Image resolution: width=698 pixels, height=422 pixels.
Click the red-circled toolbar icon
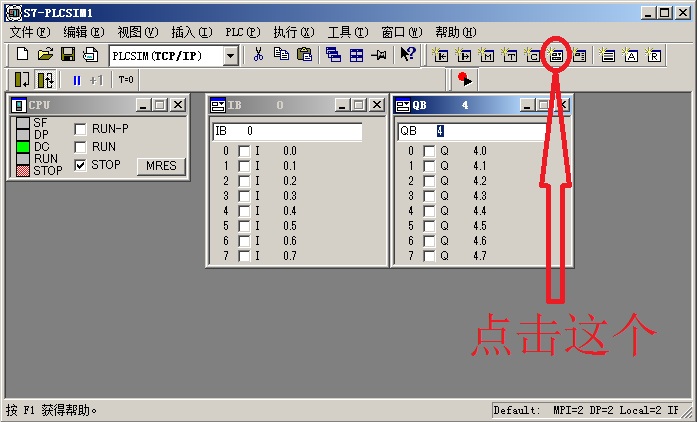[556, 56]
